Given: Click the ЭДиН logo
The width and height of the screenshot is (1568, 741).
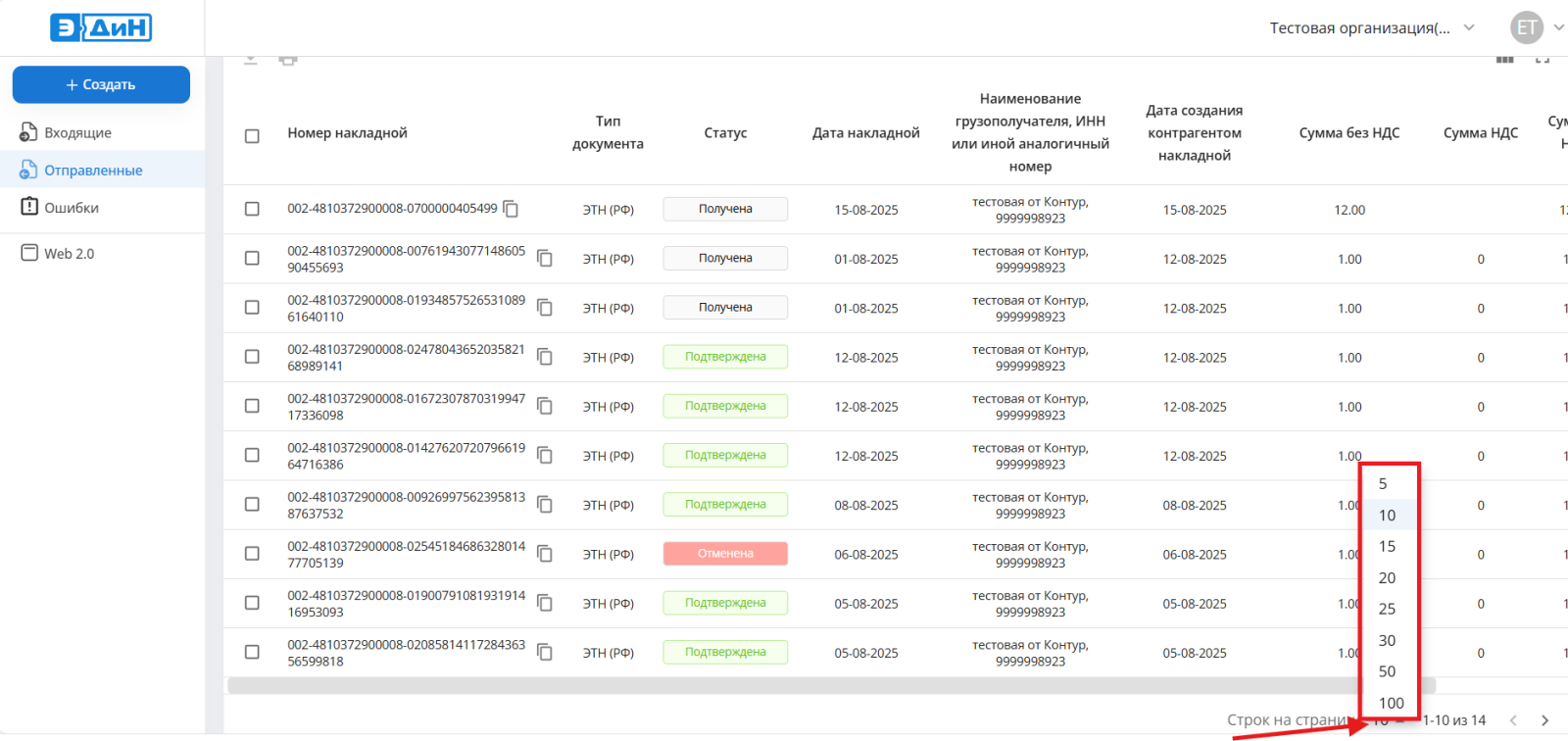Looking at the screenshot, I should point(101,27).
